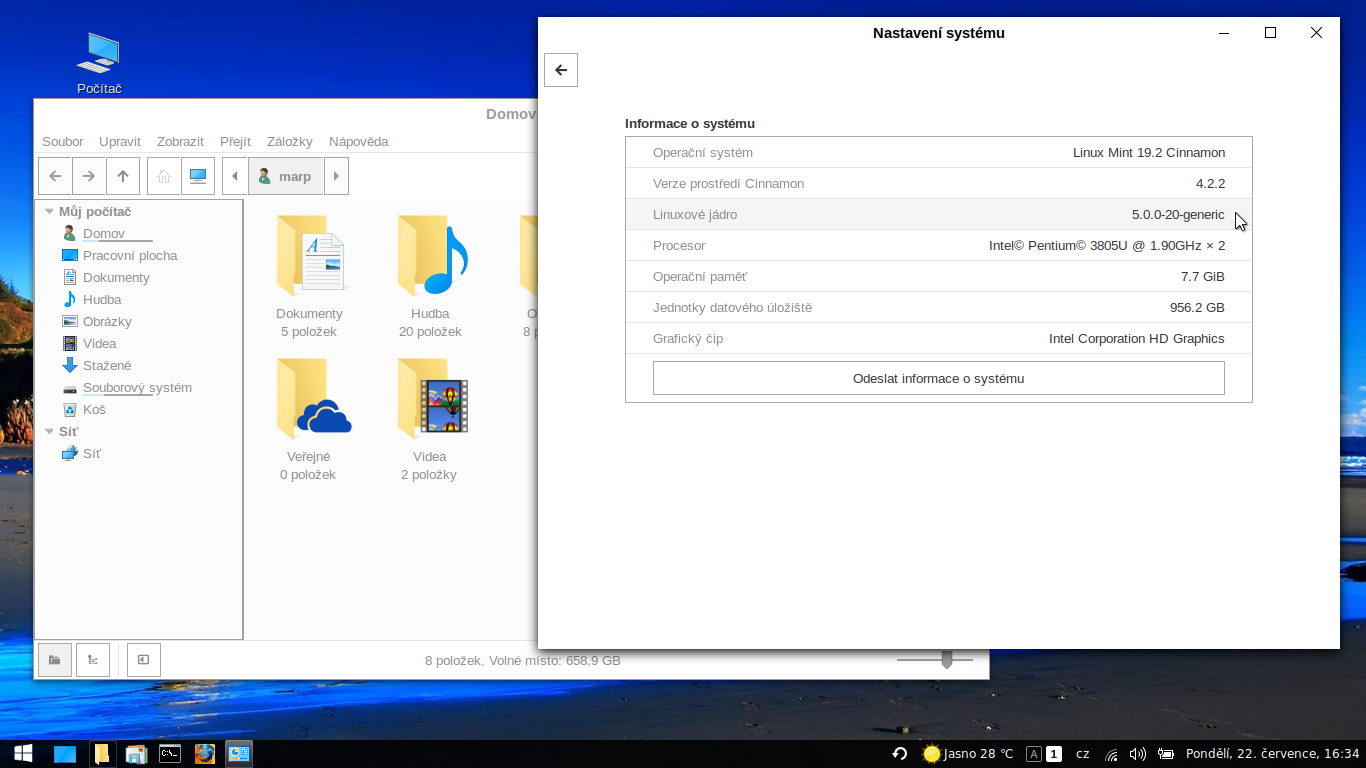Open the Upravit menu
This screenshot has height=768, width=1366.
coord(120,142)
